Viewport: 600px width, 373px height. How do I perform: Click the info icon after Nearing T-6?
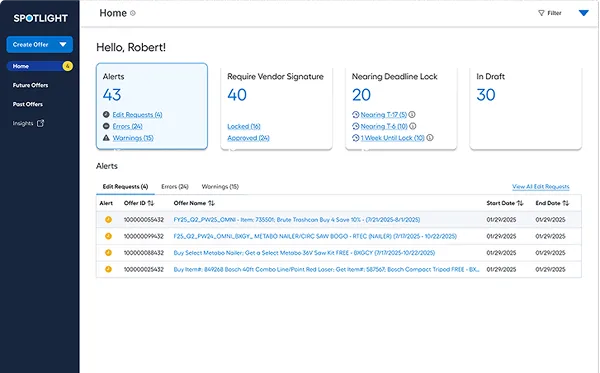click(412, 126)
